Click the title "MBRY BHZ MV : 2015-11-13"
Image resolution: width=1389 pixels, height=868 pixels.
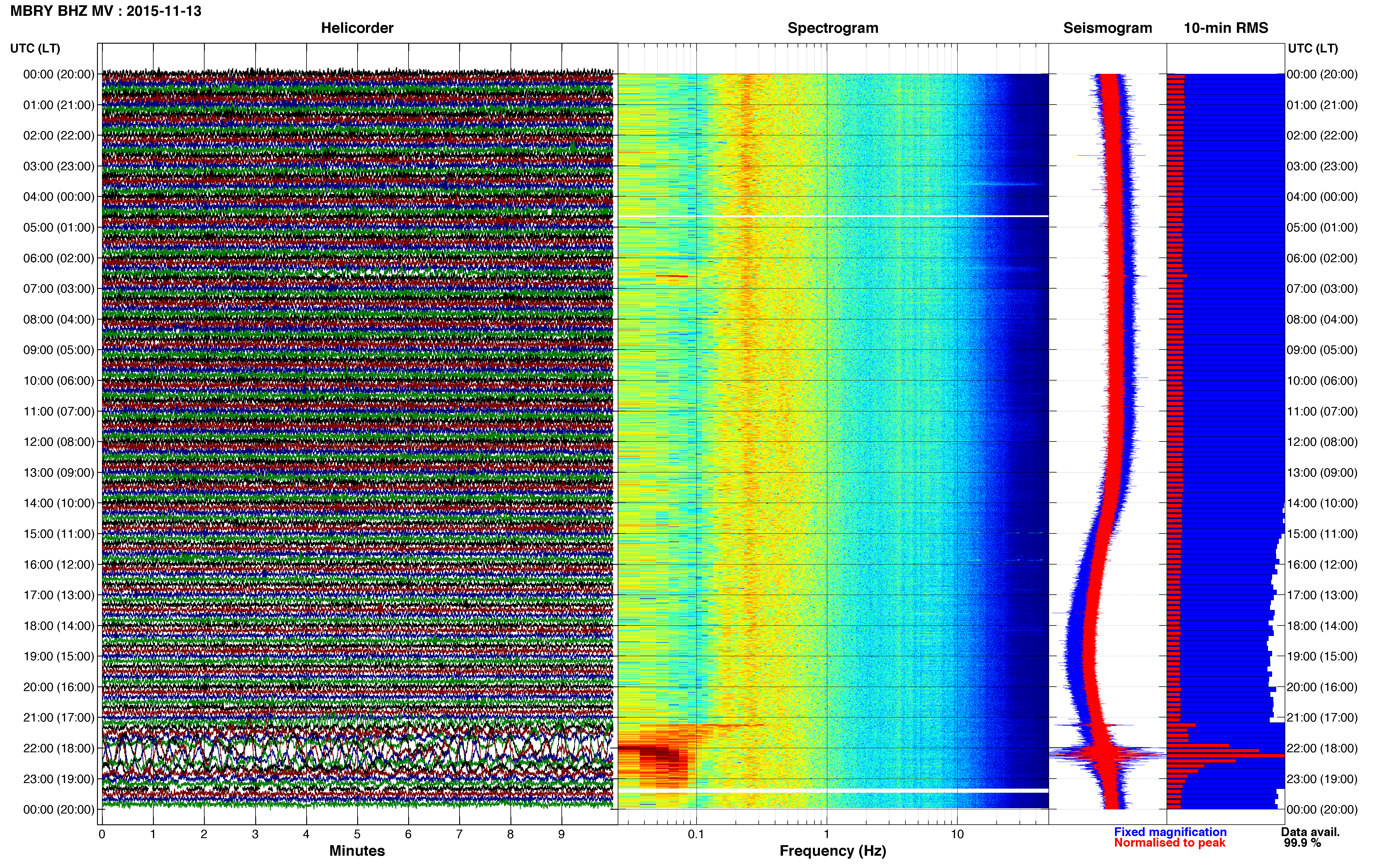[x=106, y=11]
